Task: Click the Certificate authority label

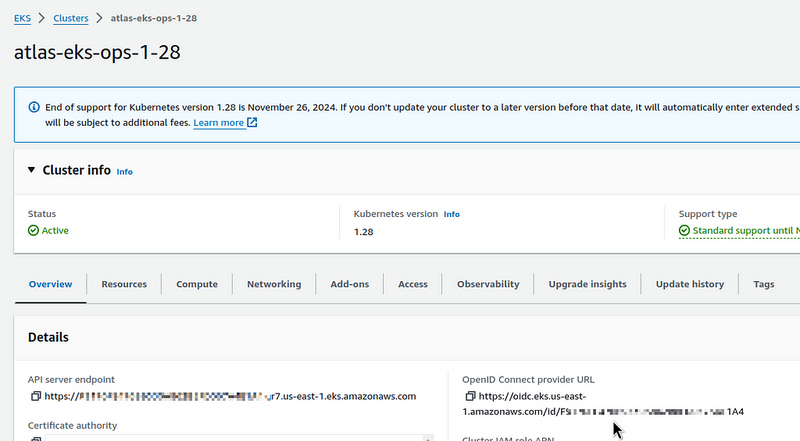Action: click(72, 426)
